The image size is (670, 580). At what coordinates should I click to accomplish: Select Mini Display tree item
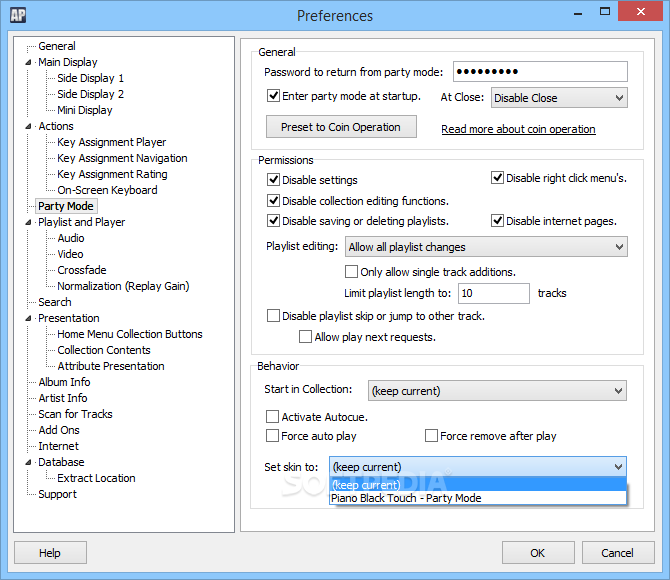click(x=85, y=110)
